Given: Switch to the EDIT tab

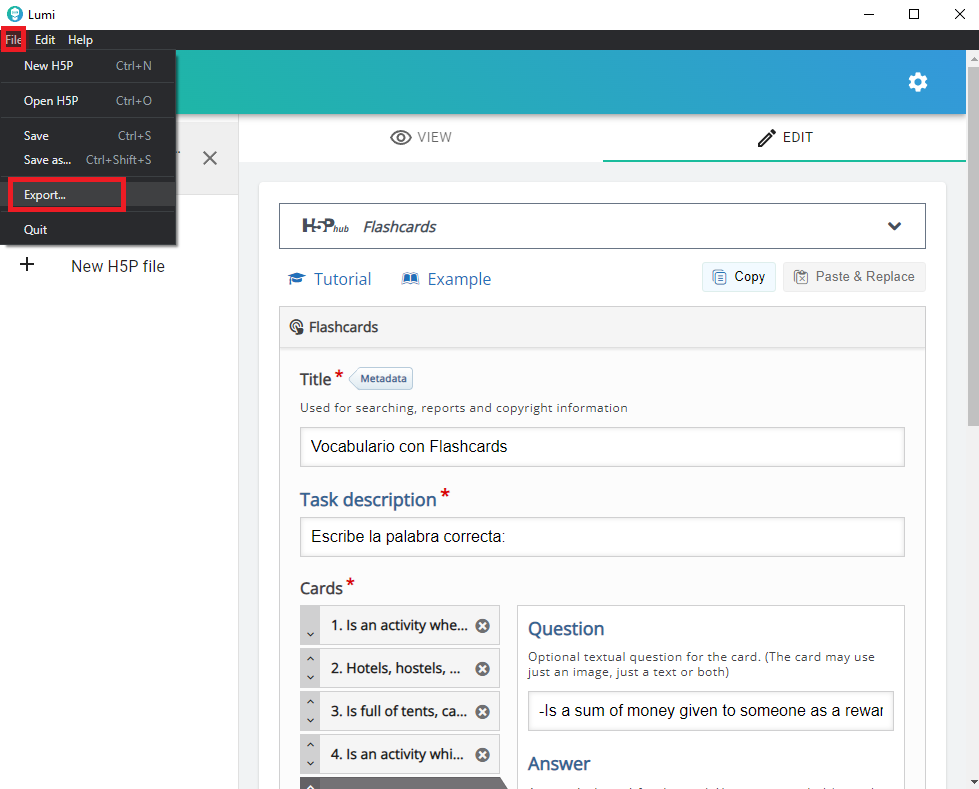Looking at the screenshot, I should pos(785,137).
